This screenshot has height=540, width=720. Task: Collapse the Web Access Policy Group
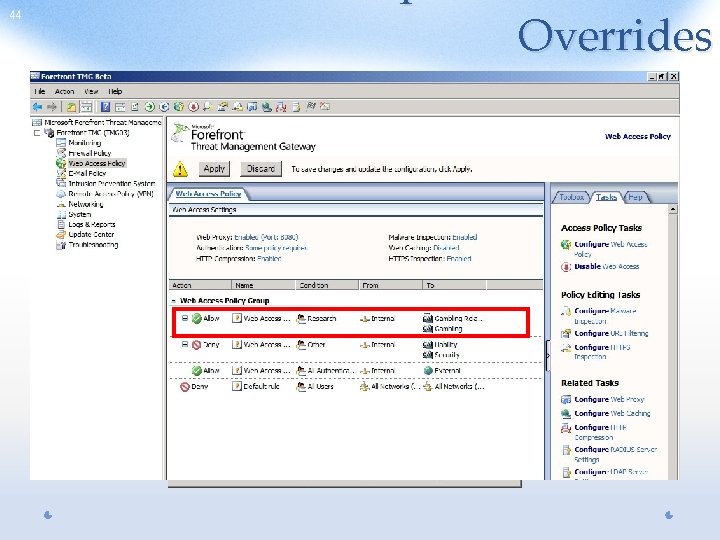click(x=173, y=301)
